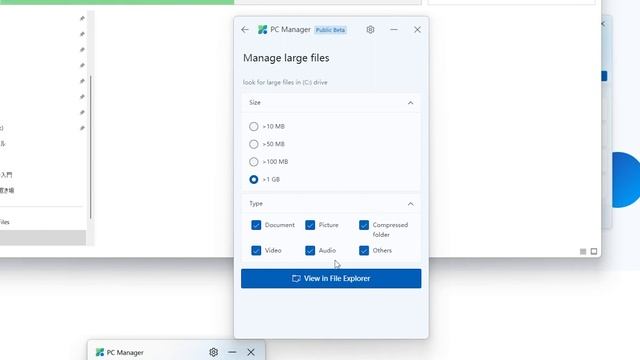
Task: Click PC Manager logo in bottom window
Action: (100, 352)
